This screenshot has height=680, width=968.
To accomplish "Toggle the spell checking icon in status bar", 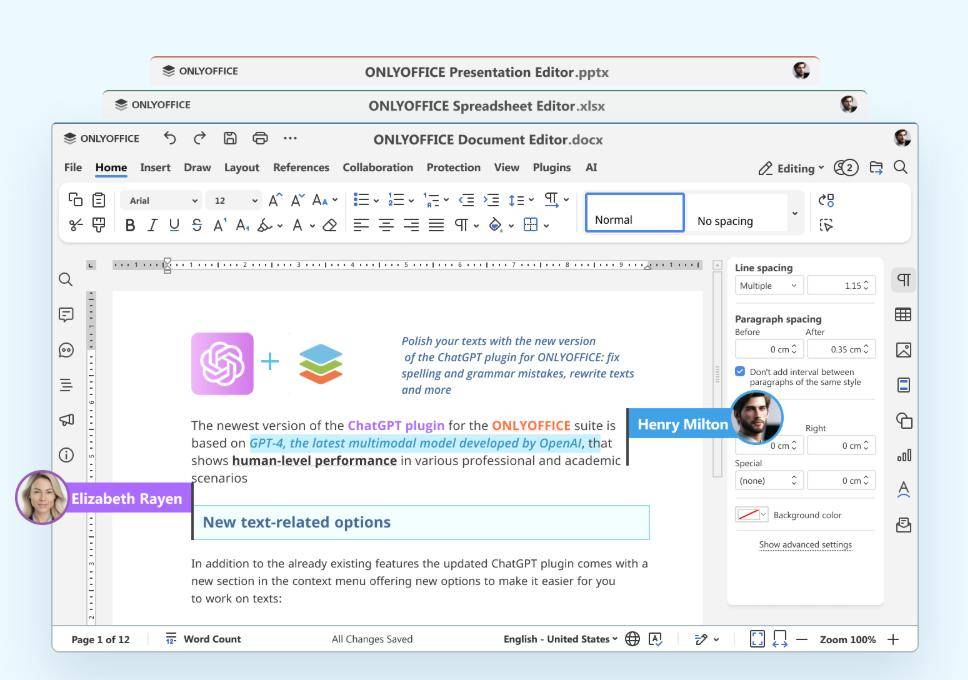I will point(655,639).
